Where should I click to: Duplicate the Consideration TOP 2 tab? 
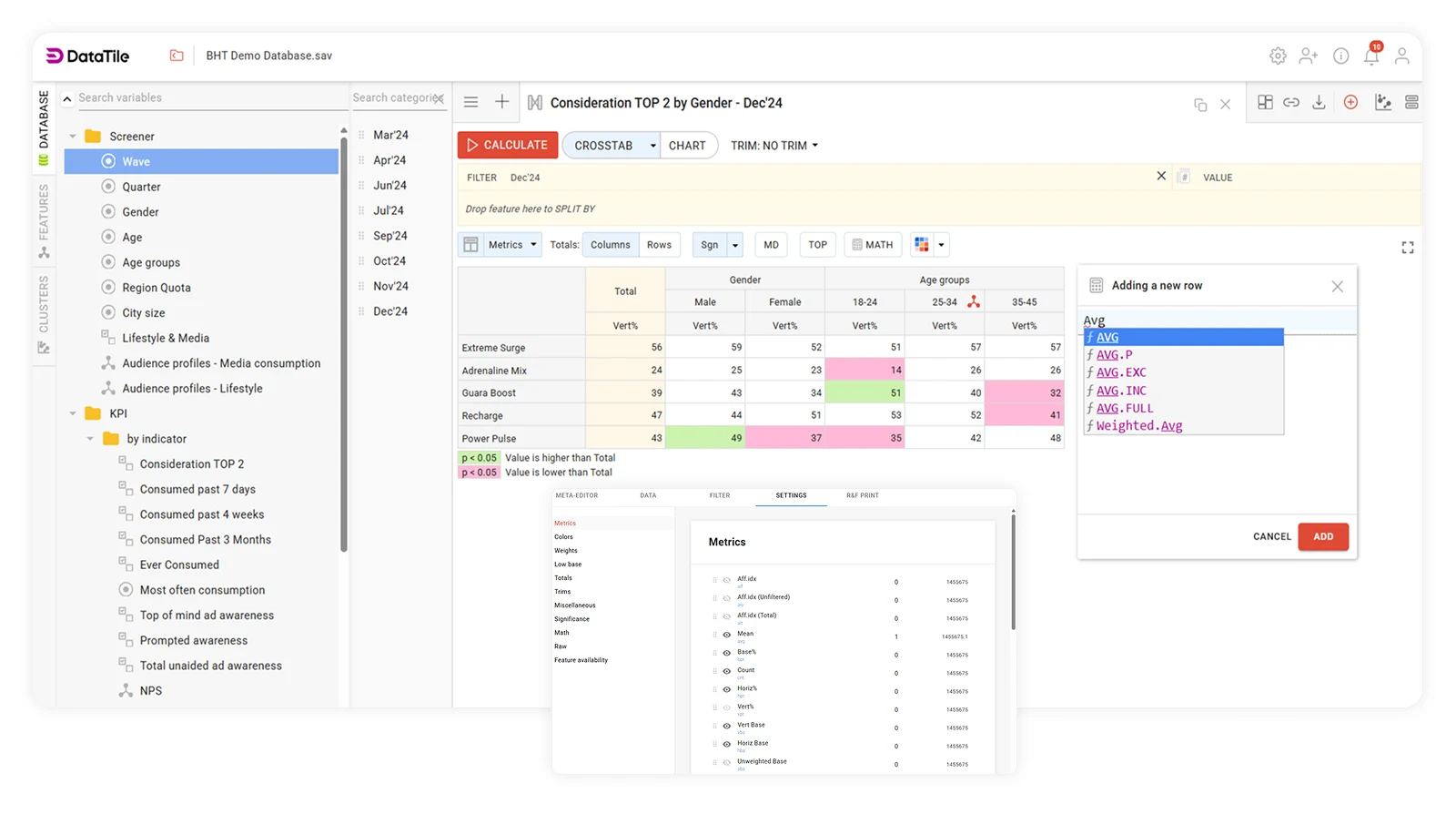pos(1200,105)
